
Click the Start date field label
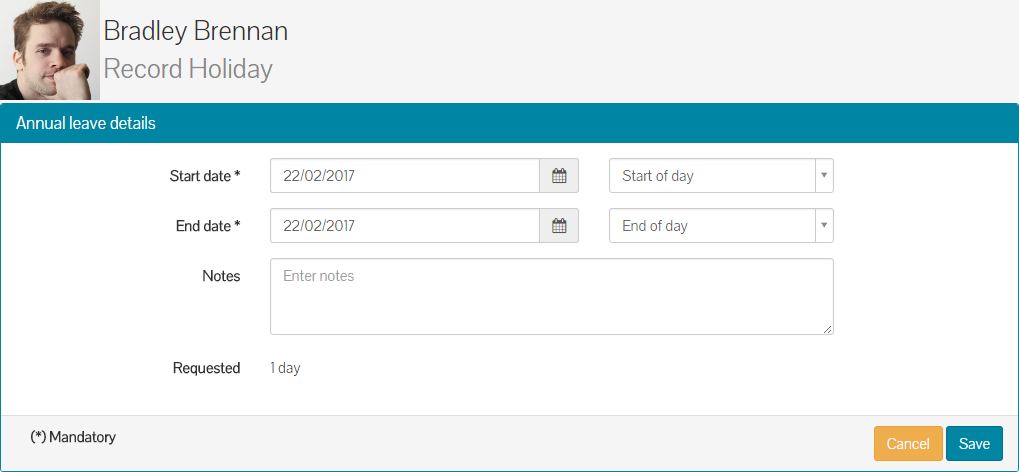205,176
